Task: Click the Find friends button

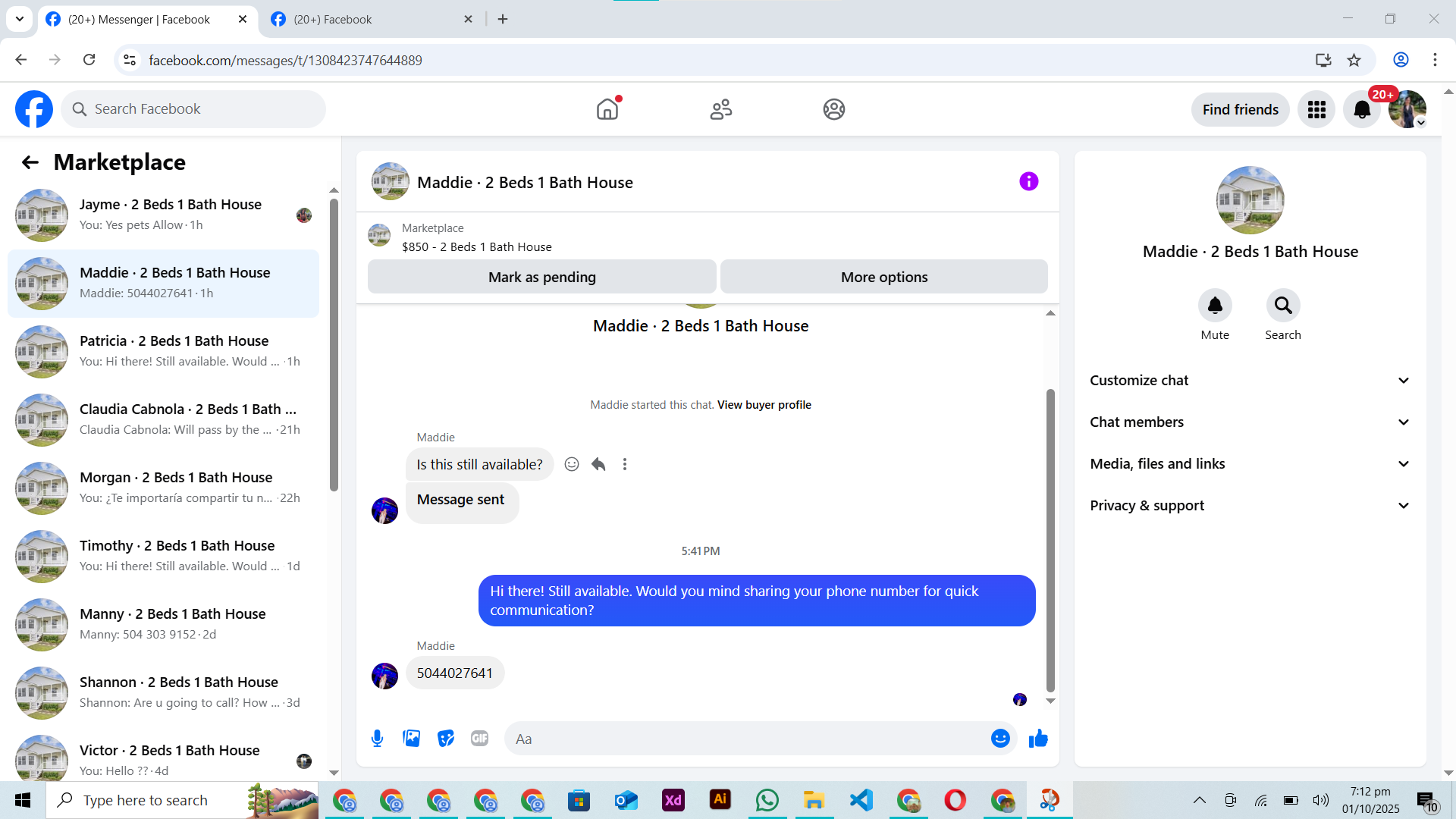Action: 1241,110
